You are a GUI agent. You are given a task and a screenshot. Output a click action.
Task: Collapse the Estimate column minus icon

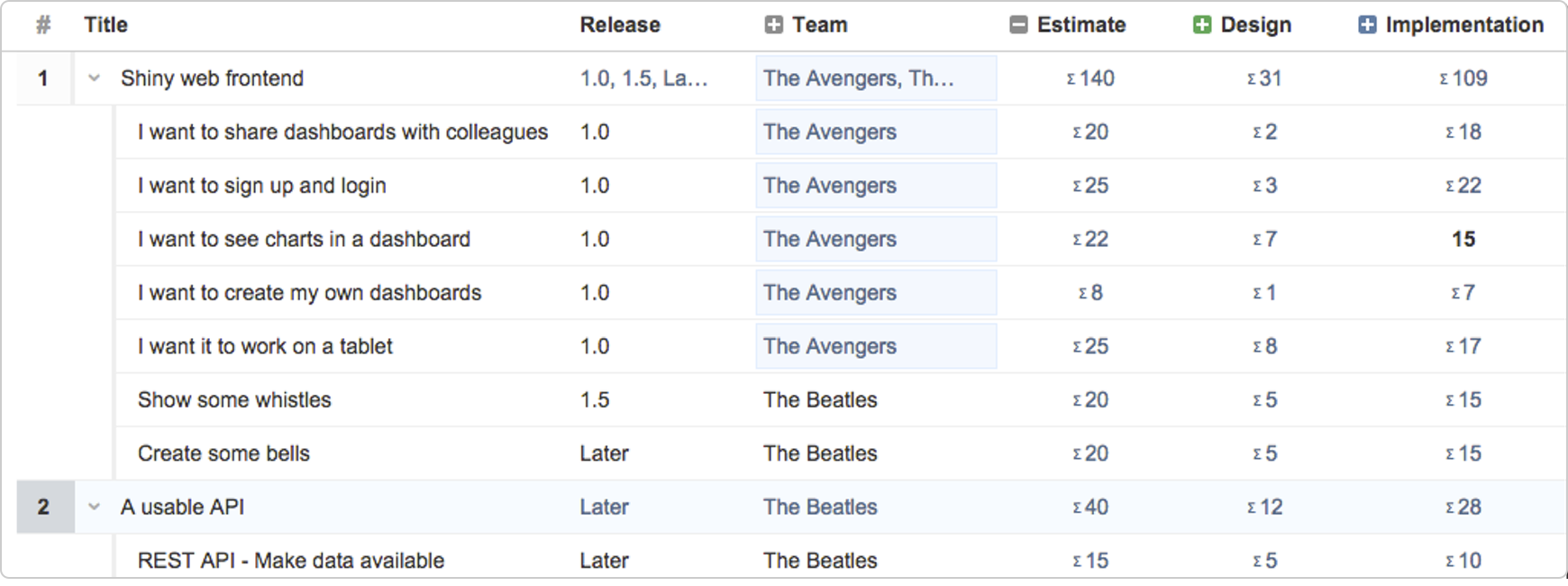[1018, 25]
